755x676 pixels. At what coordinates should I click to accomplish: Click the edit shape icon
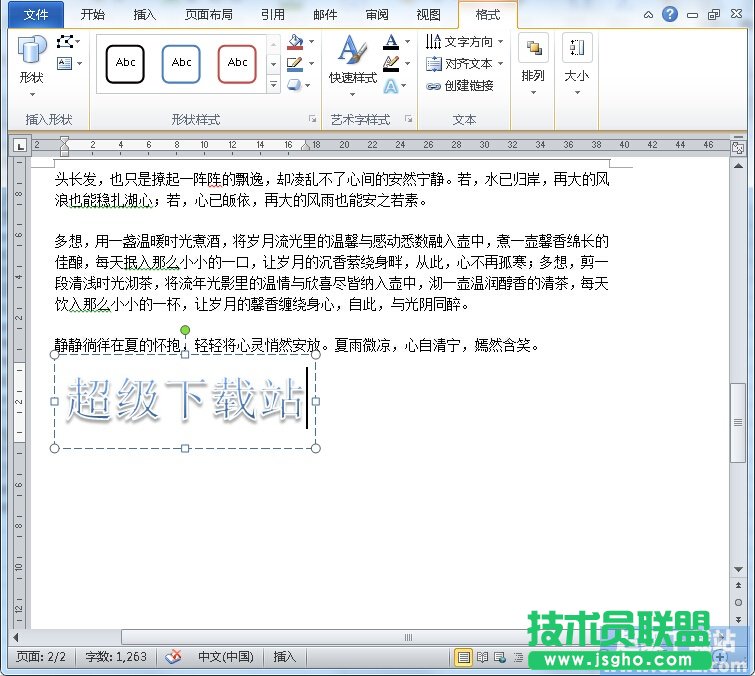point(67,41)
